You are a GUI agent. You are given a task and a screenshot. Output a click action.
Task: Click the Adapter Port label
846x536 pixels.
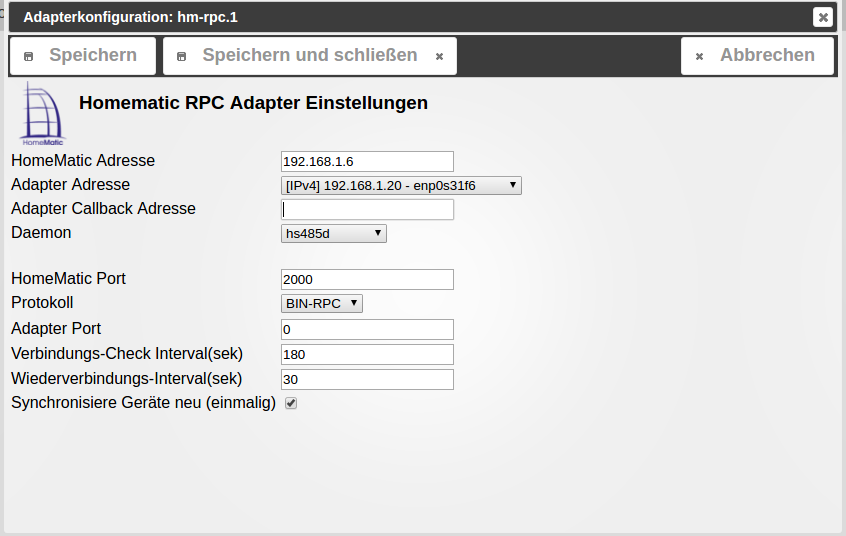[56, 328]
